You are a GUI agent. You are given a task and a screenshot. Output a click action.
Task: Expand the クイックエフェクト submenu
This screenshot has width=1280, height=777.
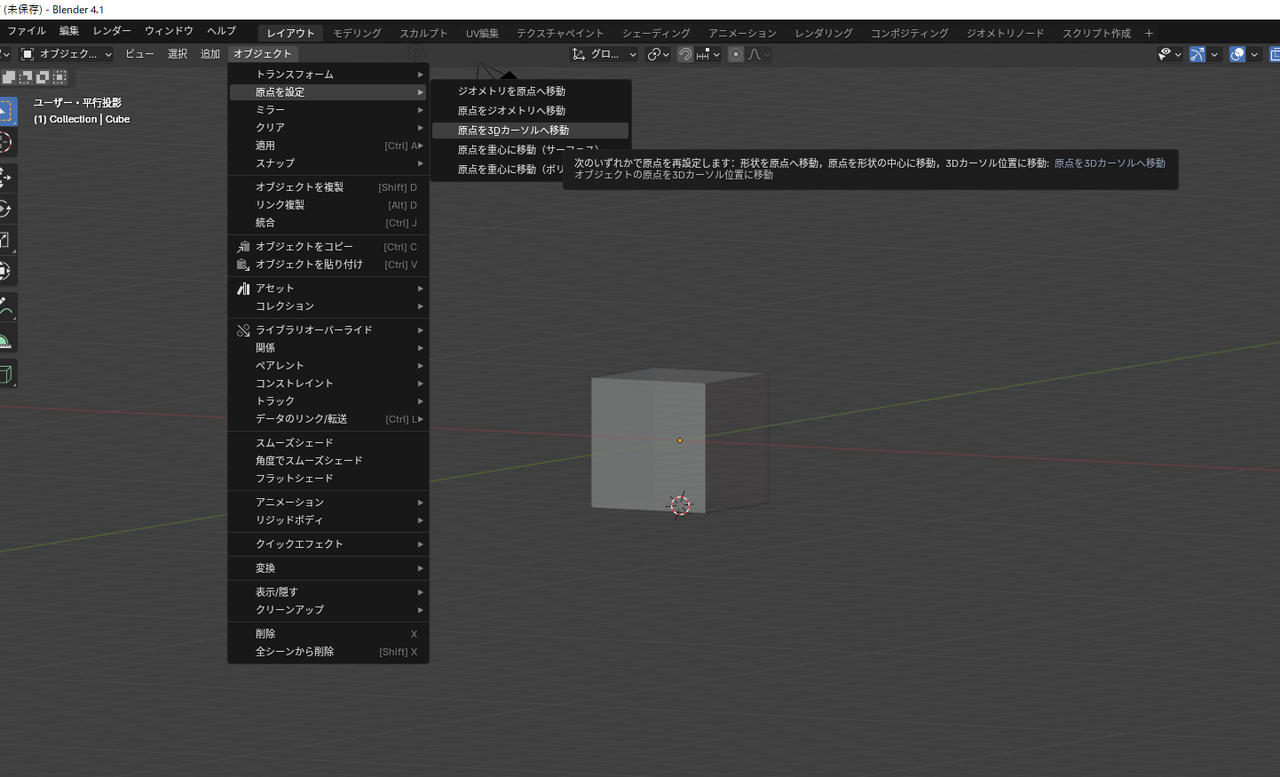pyautogui.click(x=328, y=544)
